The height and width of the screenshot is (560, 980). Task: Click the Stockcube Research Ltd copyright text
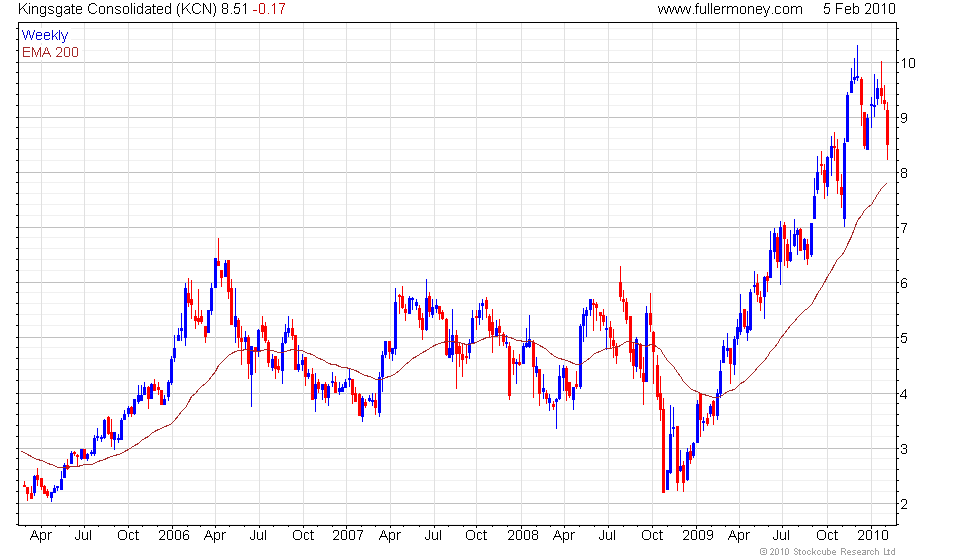(828, 552)
